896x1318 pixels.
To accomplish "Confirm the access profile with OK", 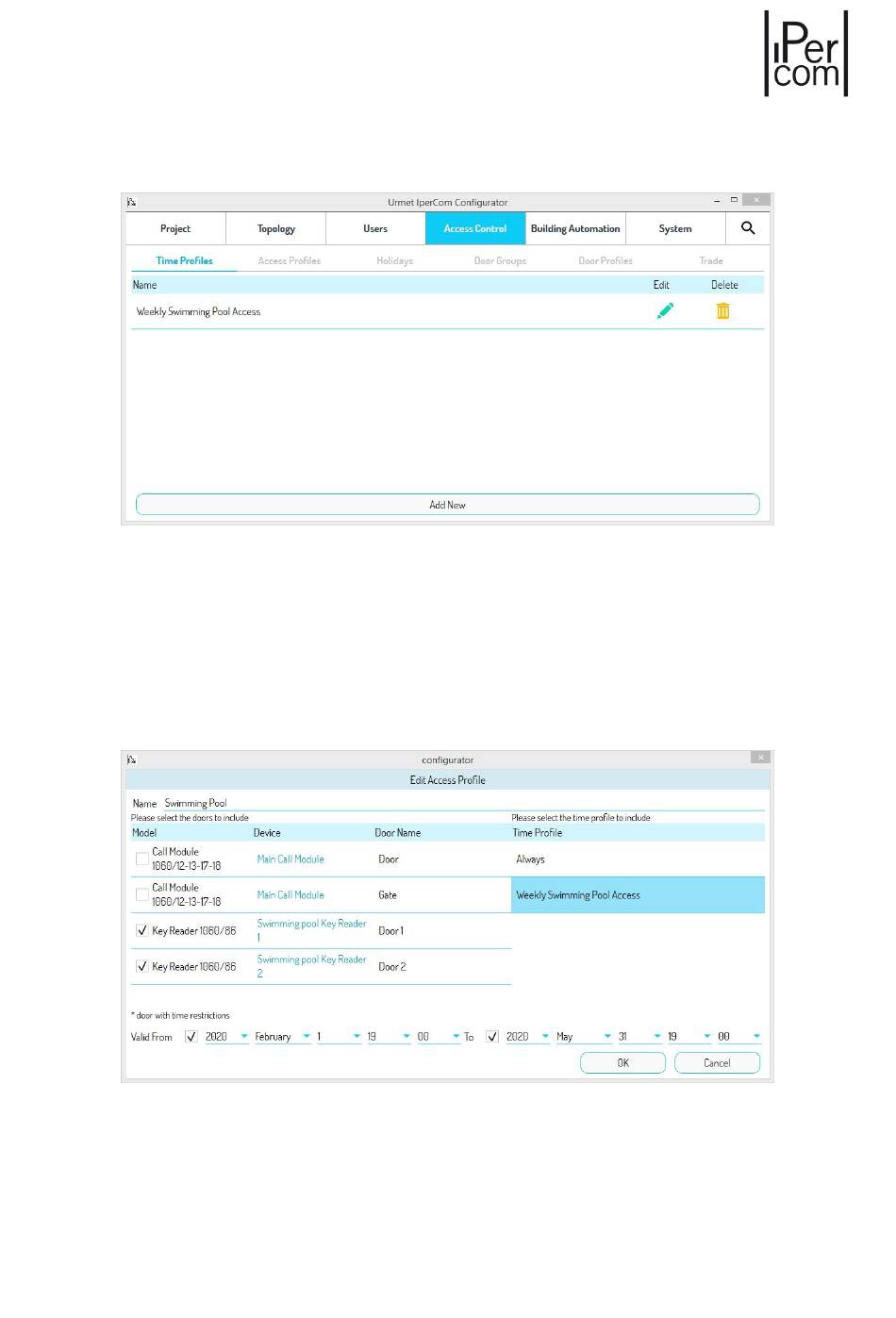I will coord(622,1062).
